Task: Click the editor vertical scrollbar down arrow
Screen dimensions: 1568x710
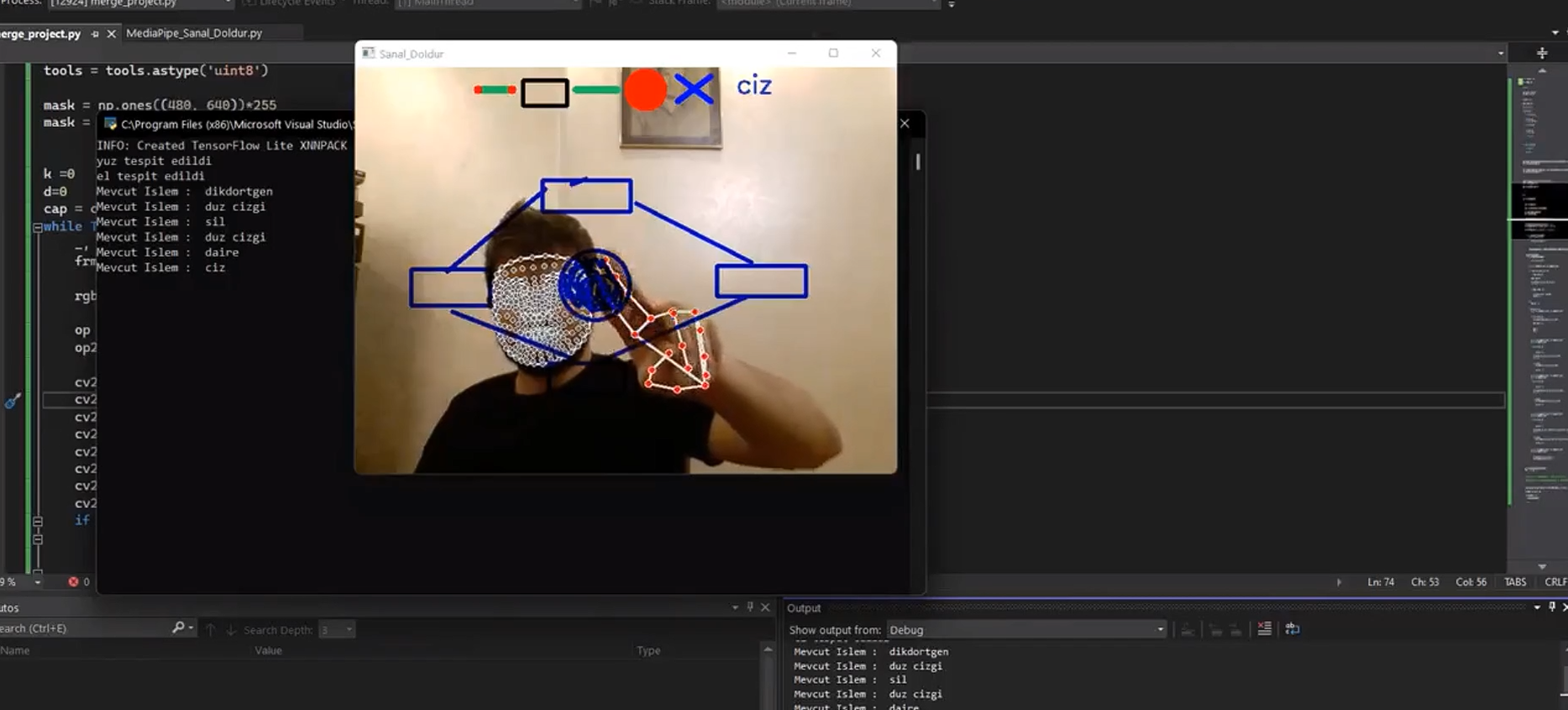Action: point(1542,566)
